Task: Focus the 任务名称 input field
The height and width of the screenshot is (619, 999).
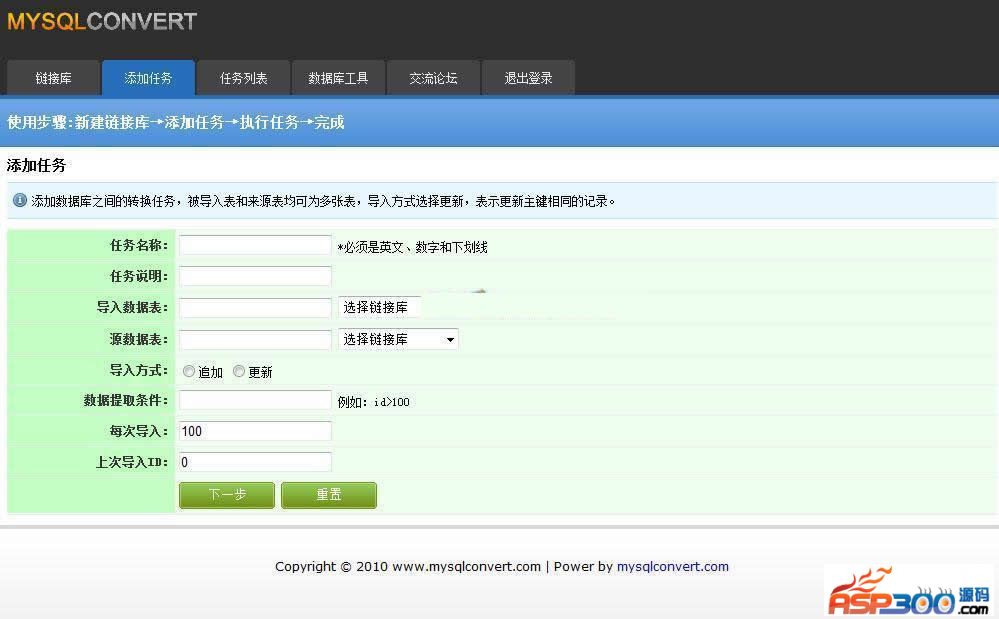Action: 255,245
